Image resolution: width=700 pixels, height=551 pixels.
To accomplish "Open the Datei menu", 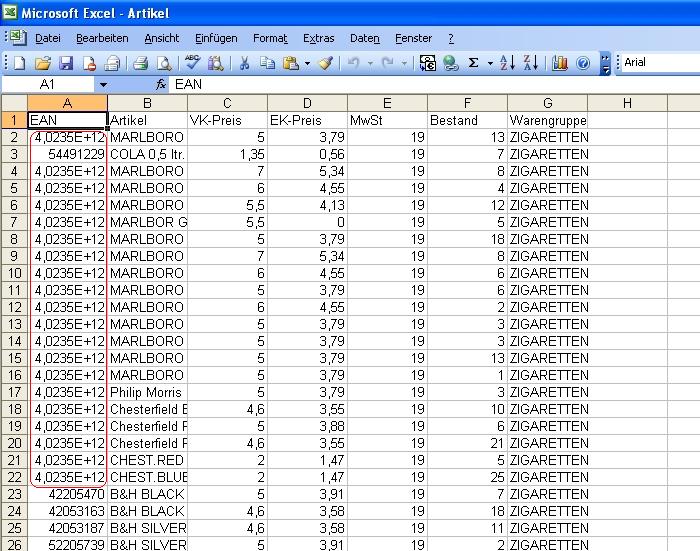I will (48, 38).
